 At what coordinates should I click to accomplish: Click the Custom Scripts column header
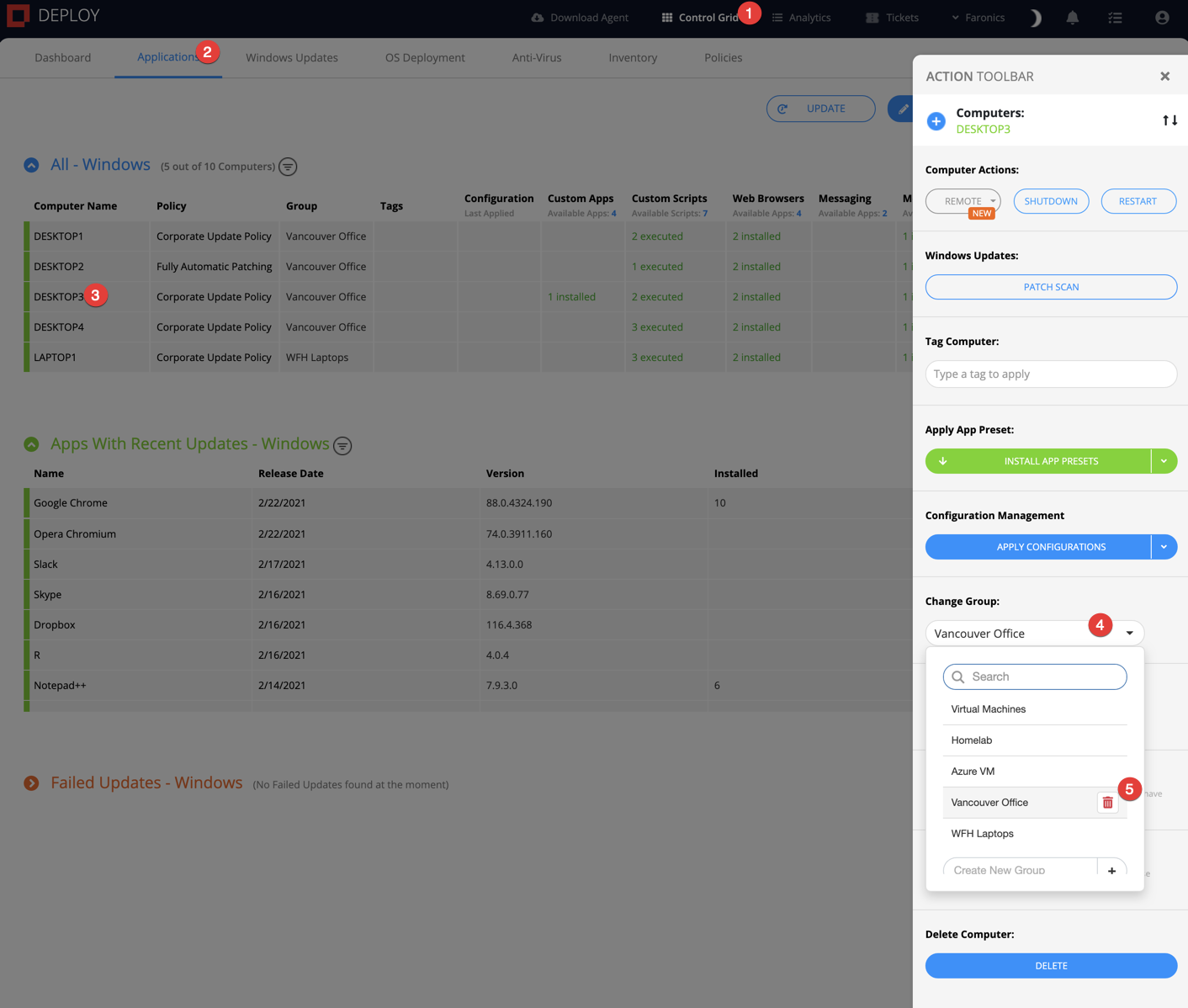click(669, 199)
